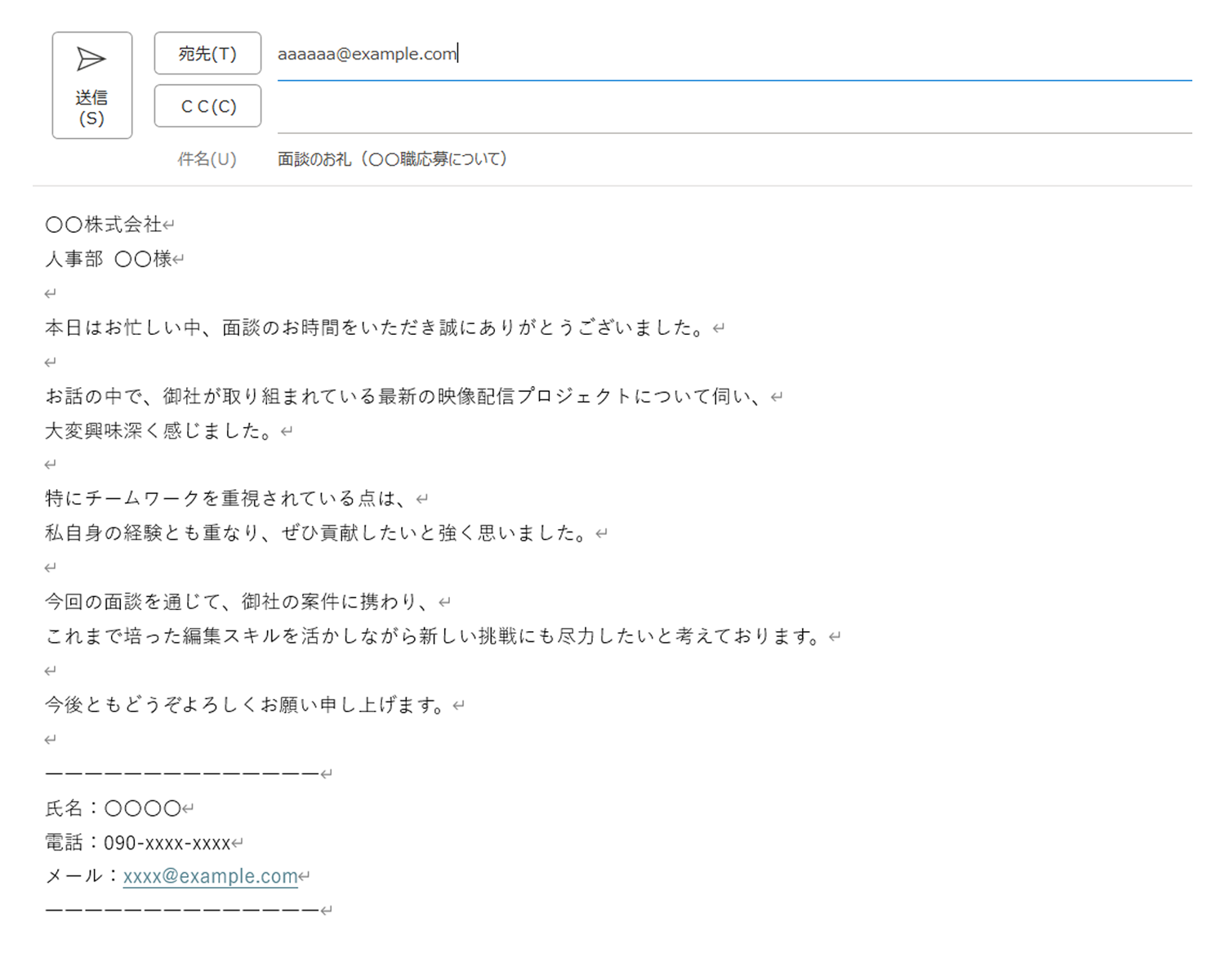
Task: Click the 〇〇株式会社 line in the body
Action: pyautogui.click(x=103, y=223)
